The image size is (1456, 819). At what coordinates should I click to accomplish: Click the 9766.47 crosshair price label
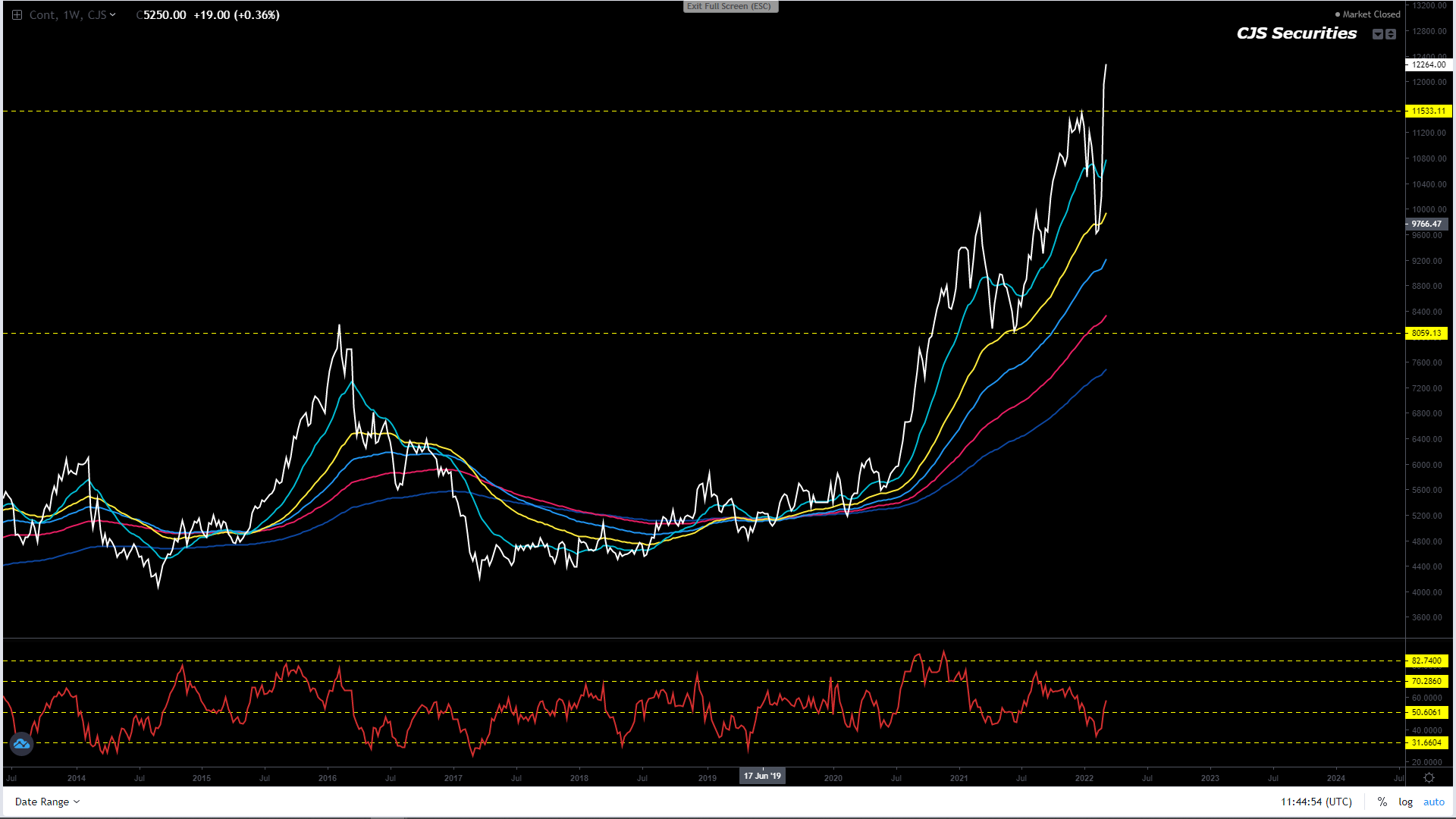tap(1426, 224)
